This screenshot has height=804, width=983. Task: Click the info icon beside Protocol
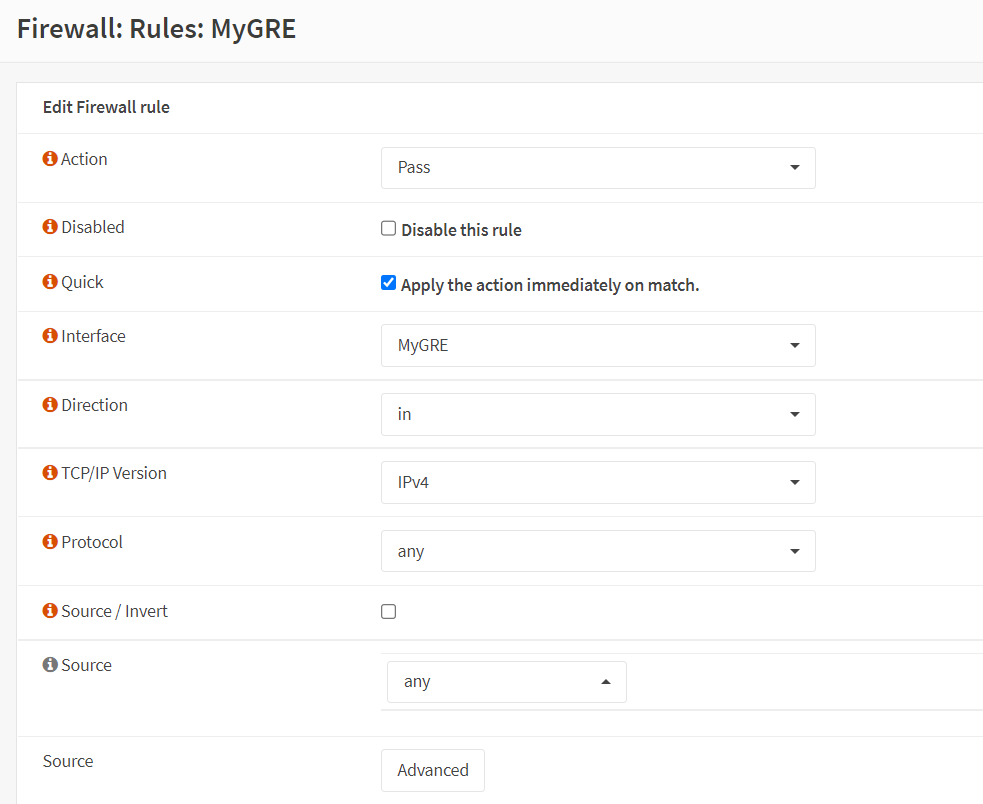(x=50, y=541)
